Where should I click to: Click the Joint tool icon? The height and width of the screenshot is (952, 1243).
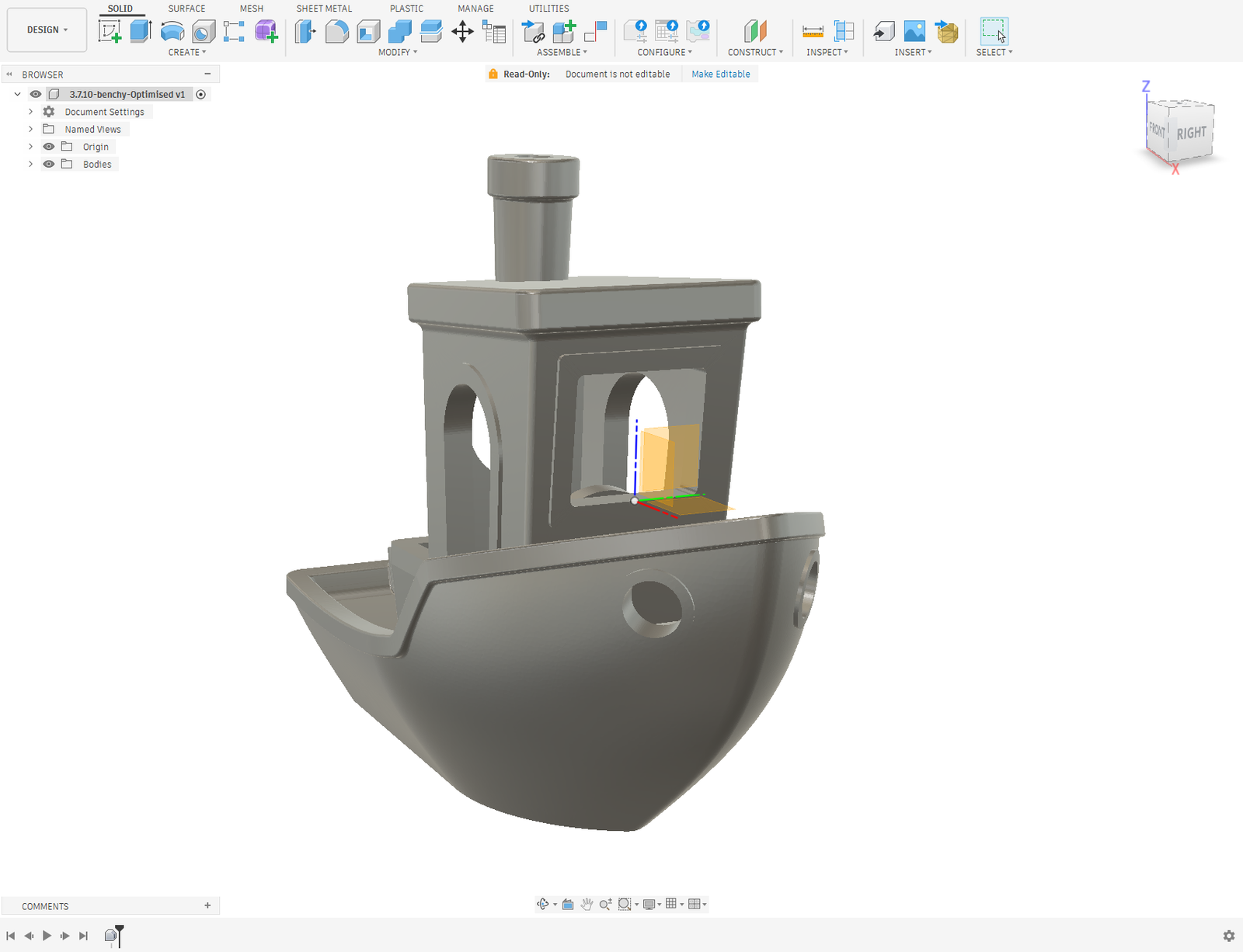pyautogui.click(x=595, y=31)
